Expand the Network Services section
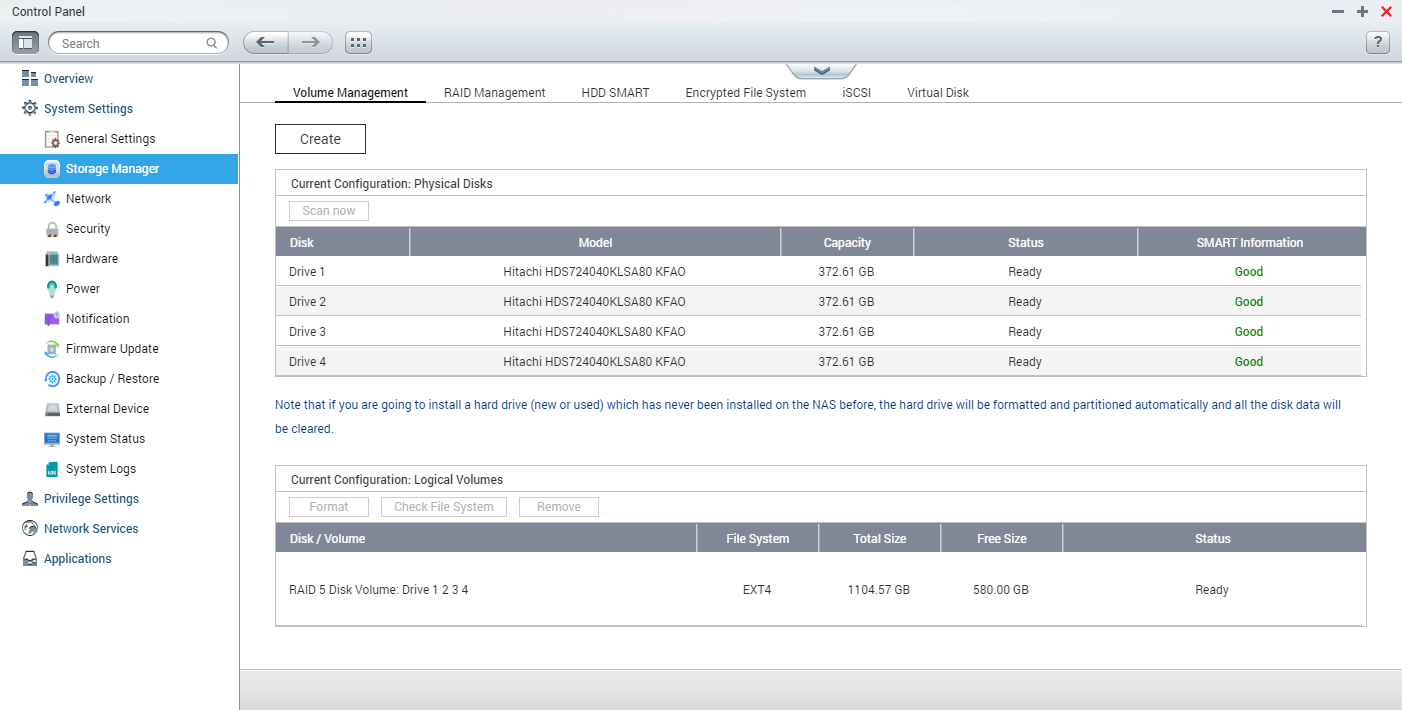The height and width of the screenshot is (710, 1402). tap(91, 529)
